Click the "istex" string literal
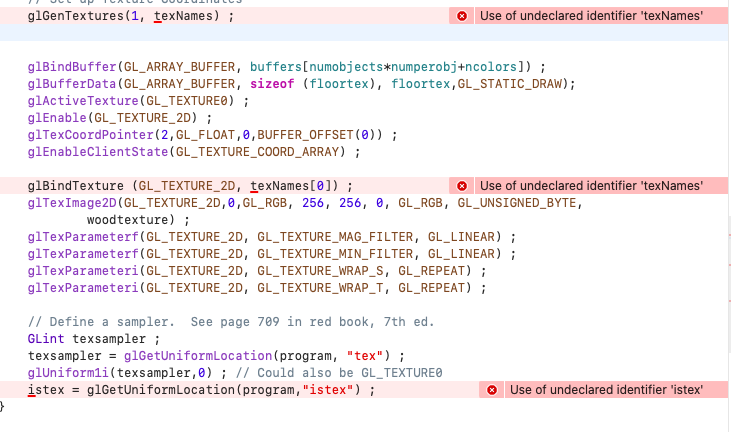Viewport: 731px width, 432px height. tap(328, 390)
